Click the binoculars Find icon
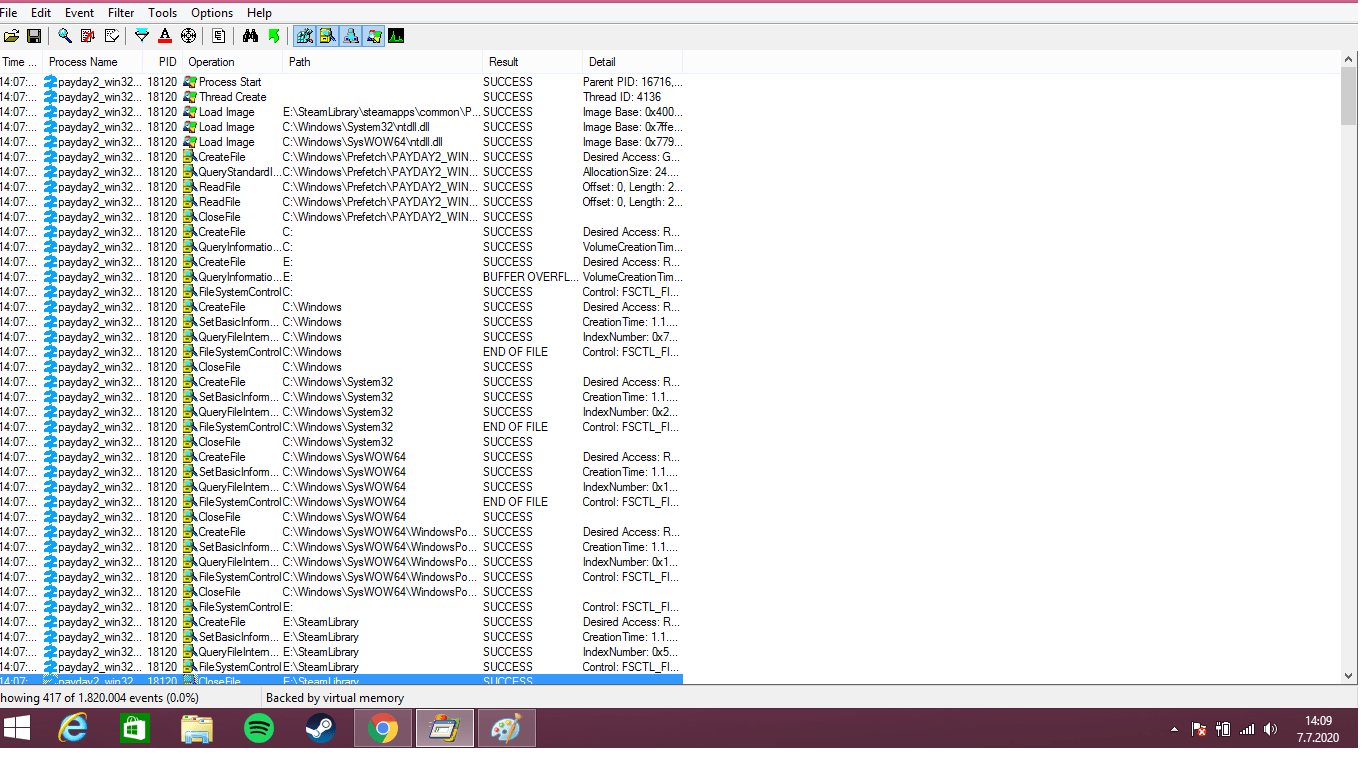This screenshot has width=1366, height=768. [x=251, y=36]
